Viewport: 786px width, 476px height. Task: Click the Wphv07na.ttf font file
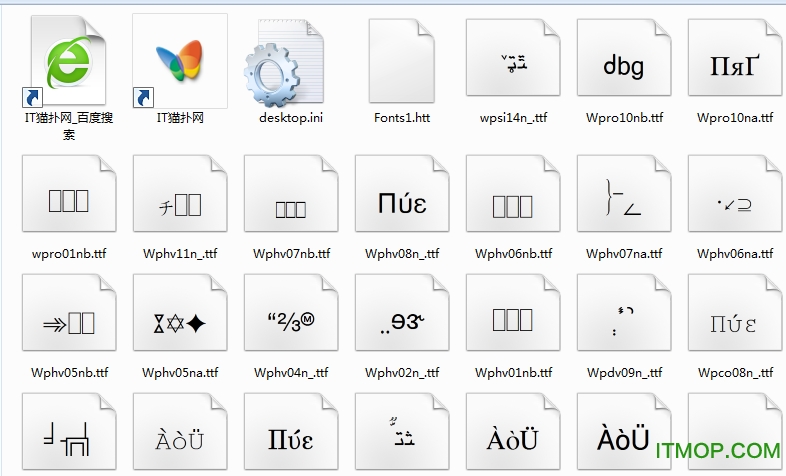pos(624,198)
